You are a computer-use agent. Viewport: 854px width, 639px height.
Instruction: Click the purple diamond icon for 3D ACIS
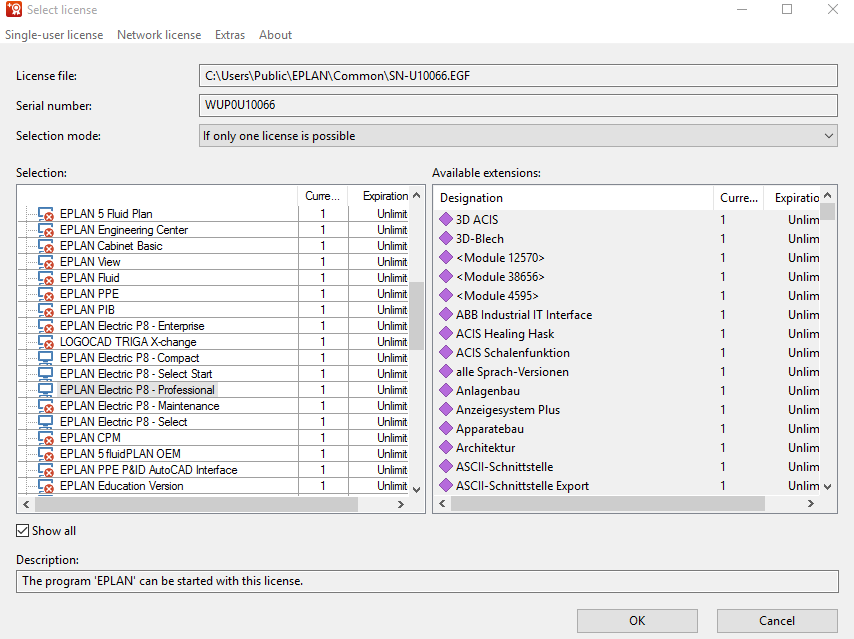pyautogui.click(x=446, y=219)
